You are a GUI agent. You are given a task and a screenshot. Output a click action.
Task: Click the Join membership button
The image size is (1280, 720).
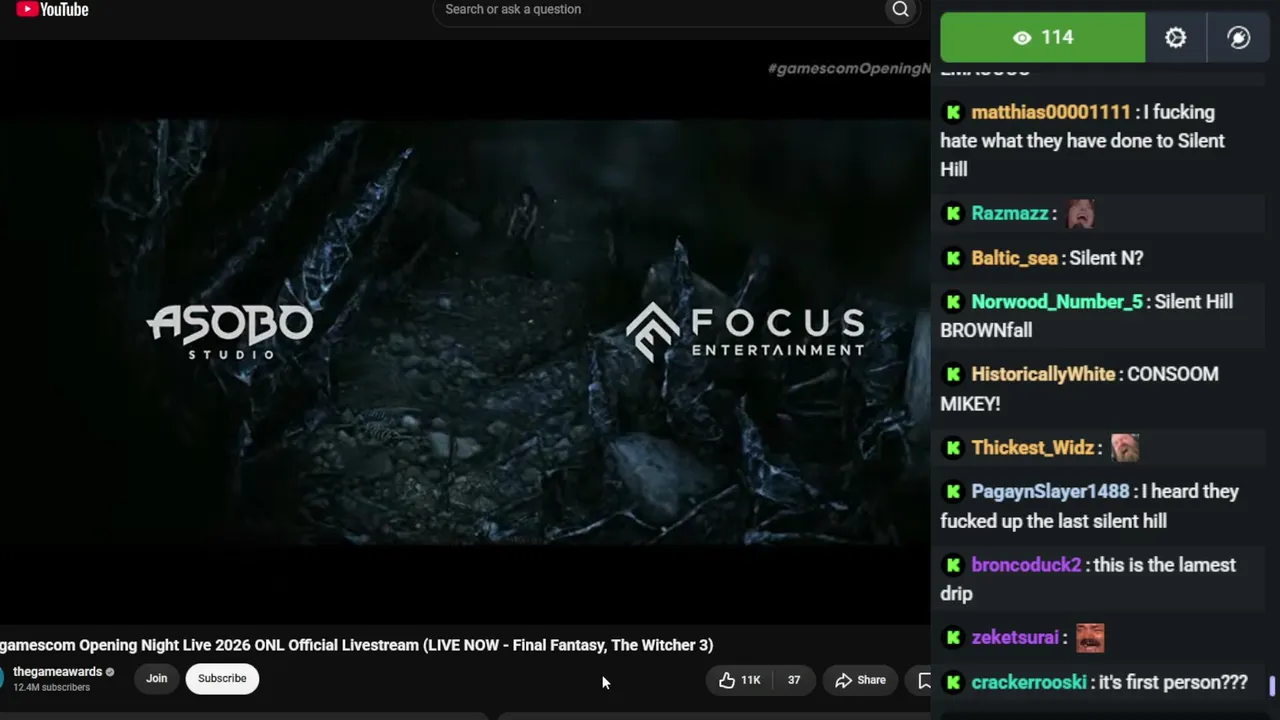(157, 678)
